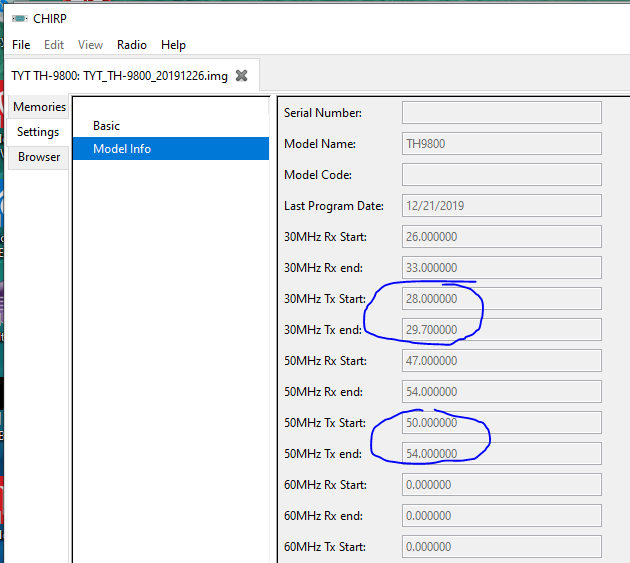The height and width of the screenshot is (563, 630).
Task: Click the '30MHz Tx Start:' label
Action: pyautogui.click(x=325, y=299)
